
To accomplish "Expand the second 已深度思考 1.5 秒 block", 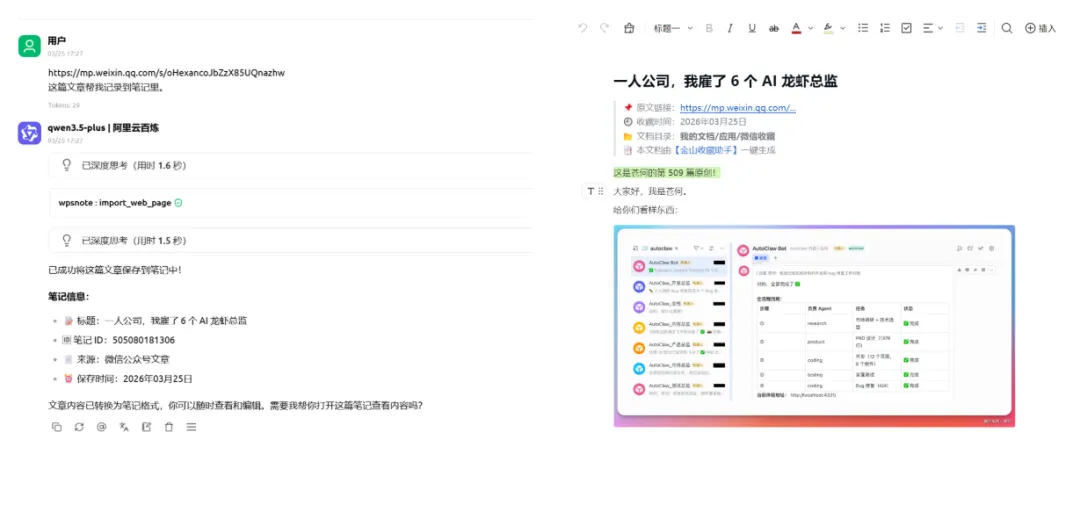I will point(290,240).
